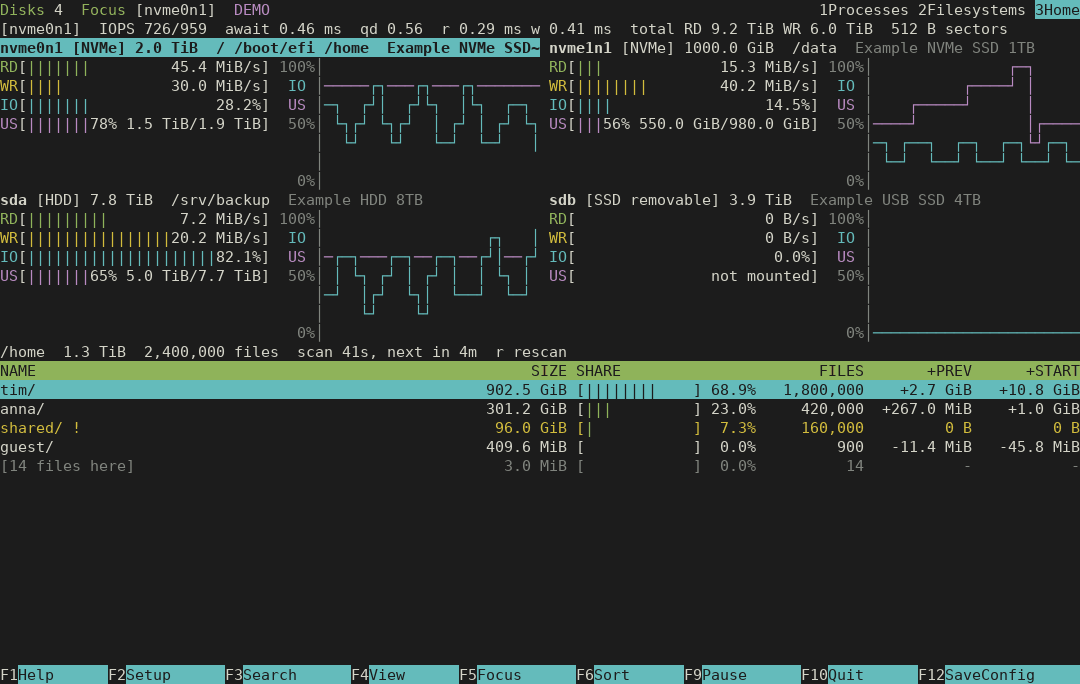Quit via F10 Quit
This screenshot has height=684, width=1080.
click(860, 674)
